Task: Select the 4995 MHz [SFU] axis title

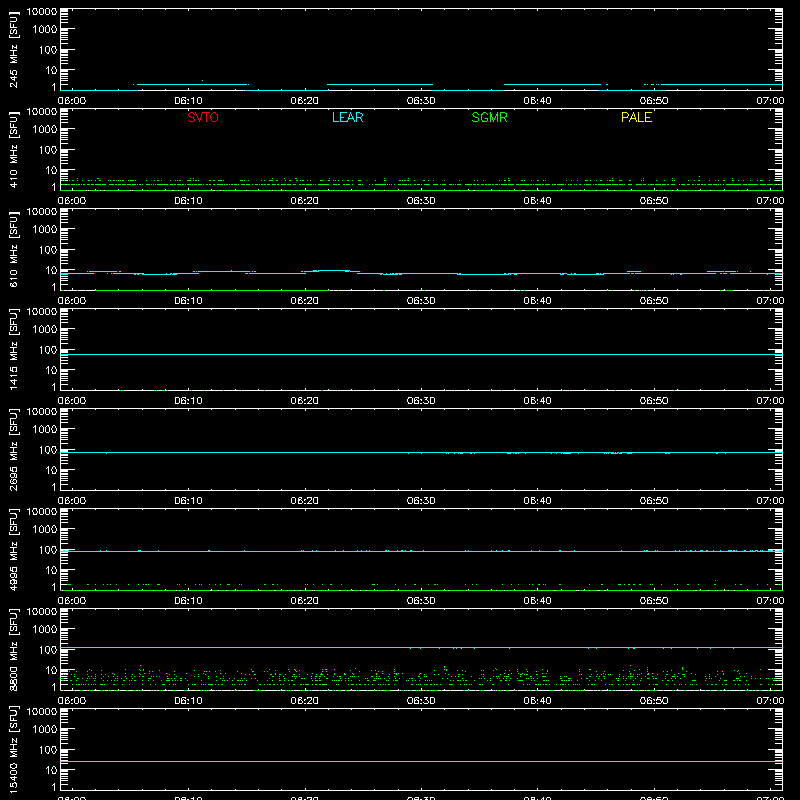Action: [14, 550]
